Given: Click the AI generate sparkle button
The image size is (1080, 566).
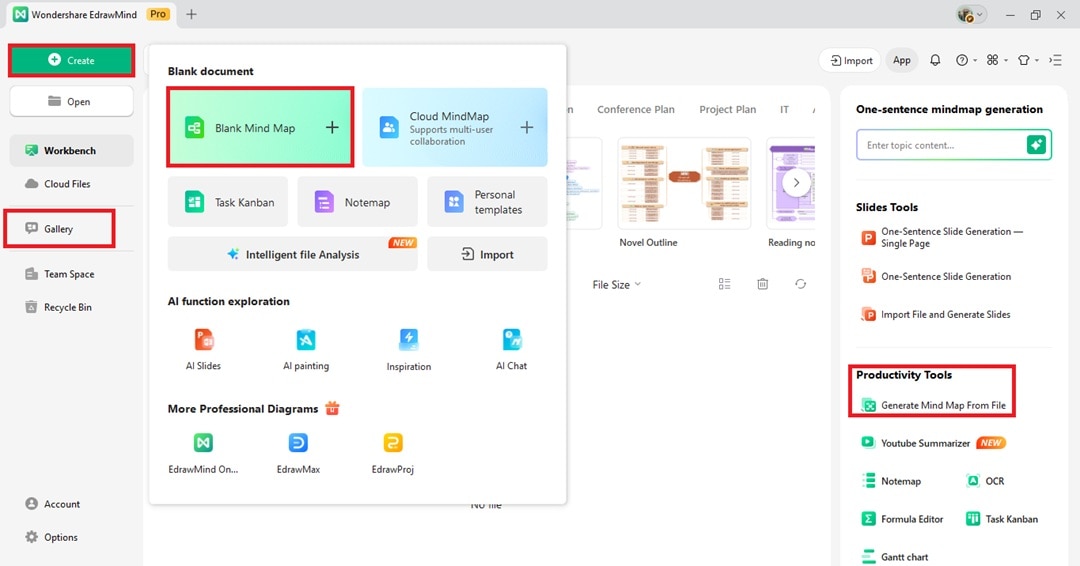Looking at the screenshot, I should tap(1037, 145).
